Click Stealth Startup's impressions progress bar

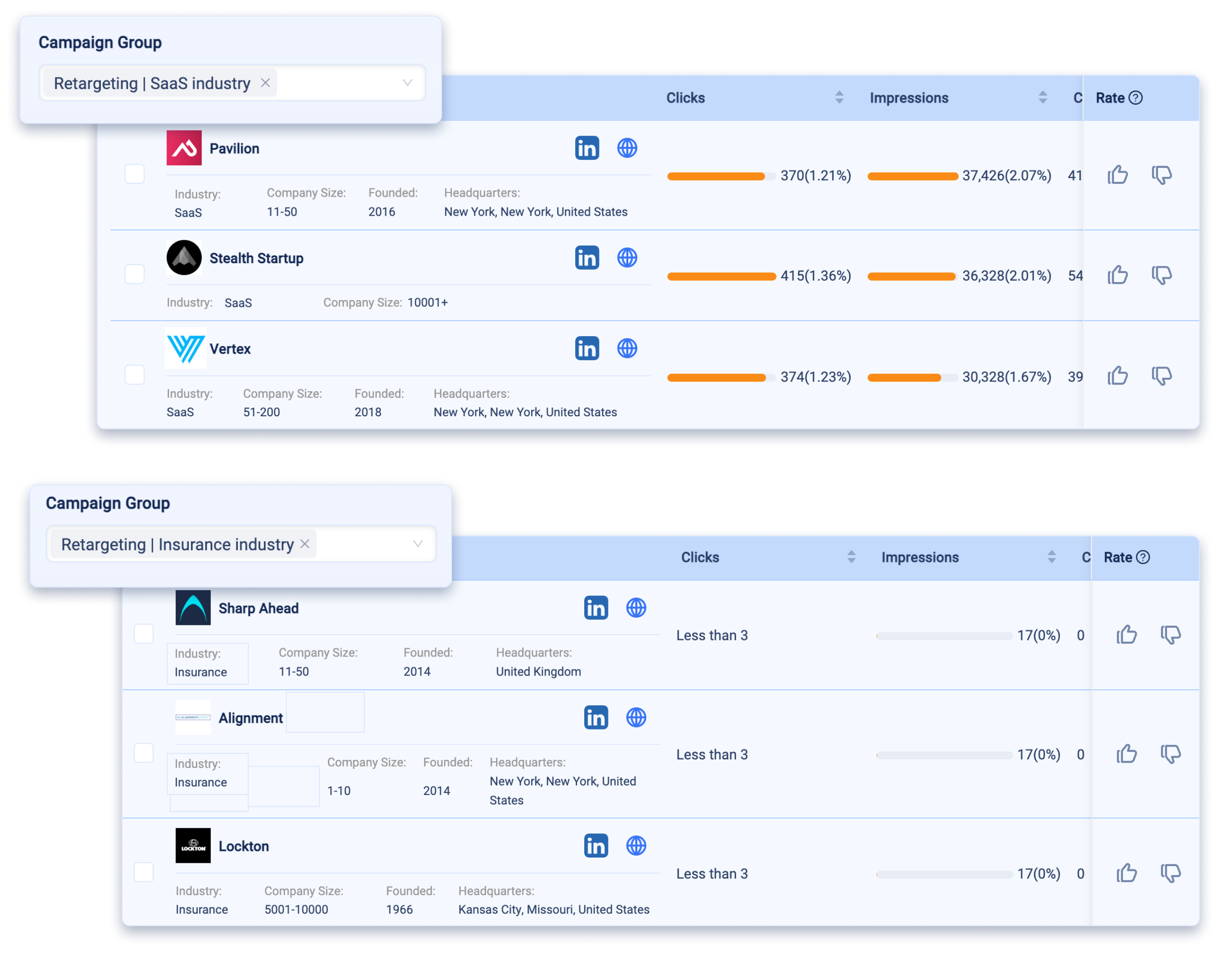pyautogui.click(x=912, y=276)
